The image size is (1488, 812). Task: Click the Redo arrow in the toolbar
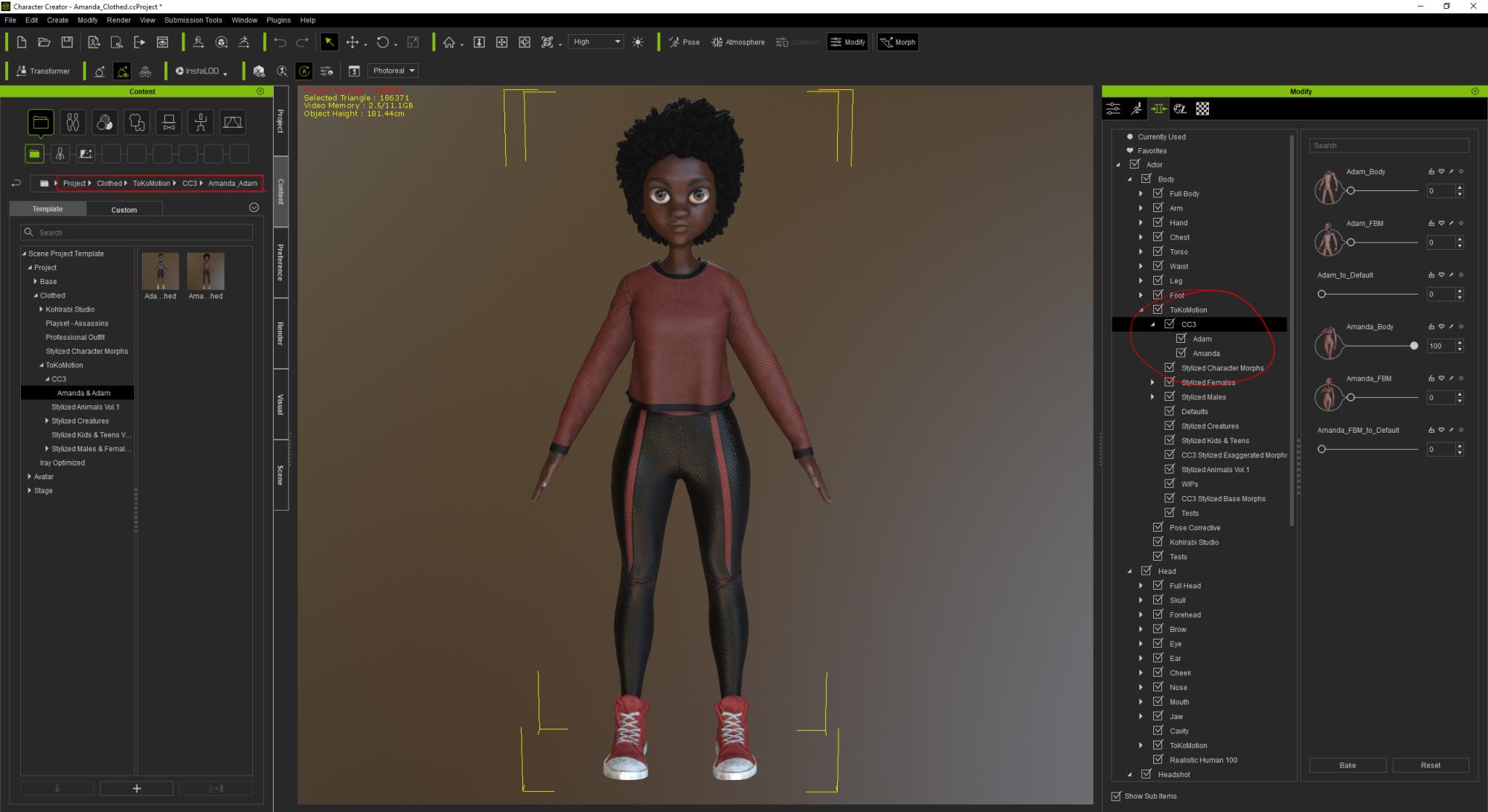tap(302, 42)
